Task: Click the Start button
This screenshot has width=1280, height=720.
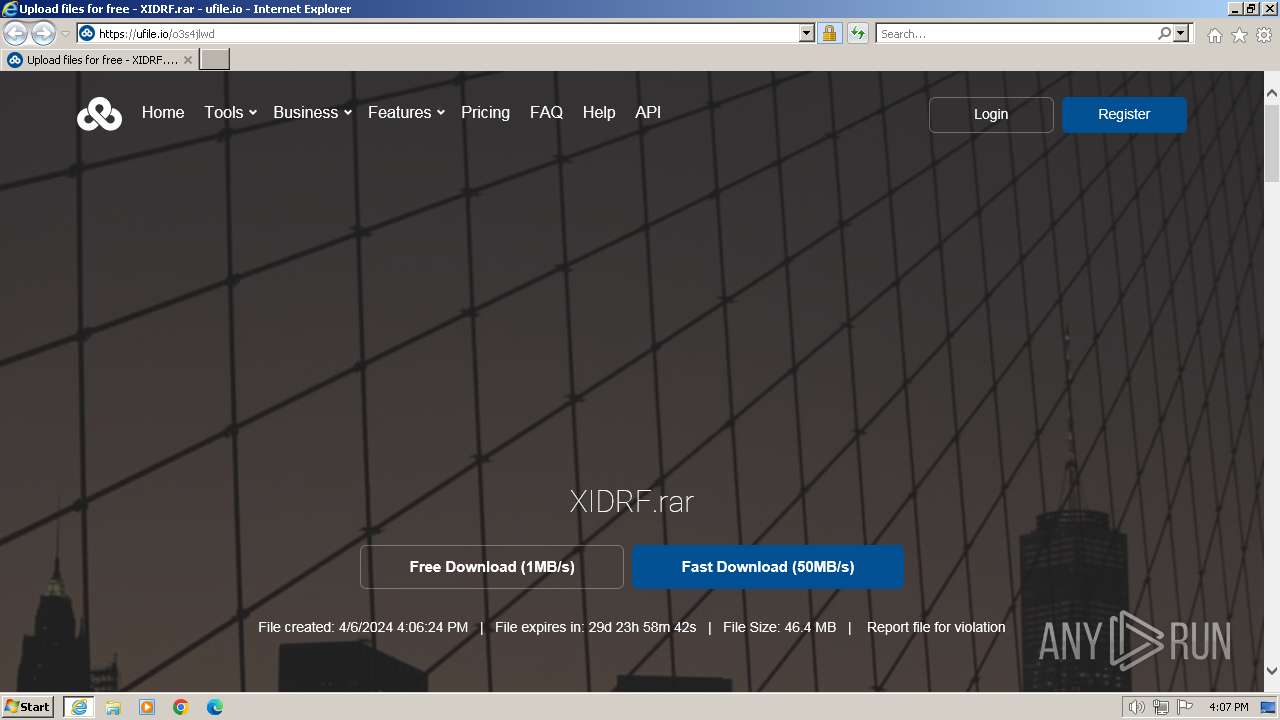Action: click(27, 707)
